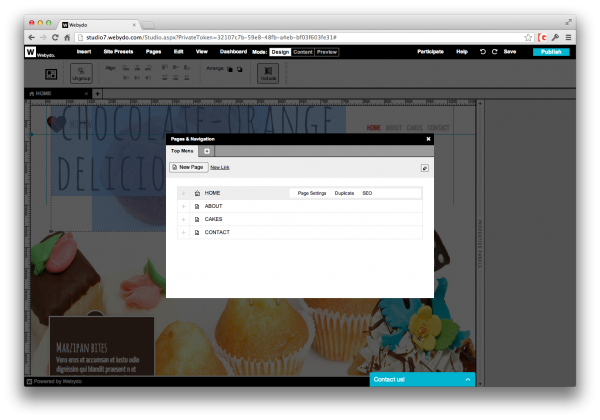
Task: Click the page icon in CONTACT row
Action: (x=197, y=232)
